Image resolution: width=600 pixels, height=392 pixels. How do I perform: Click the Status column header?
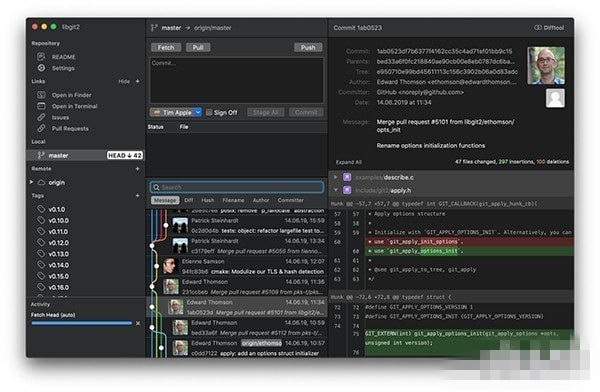156,127
